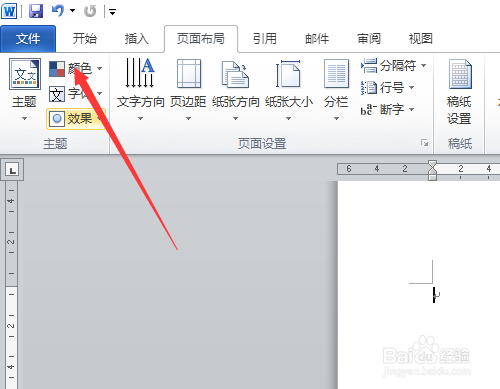Undo the last action
This screenshot has height=389, width=500.
coord(58,11)
